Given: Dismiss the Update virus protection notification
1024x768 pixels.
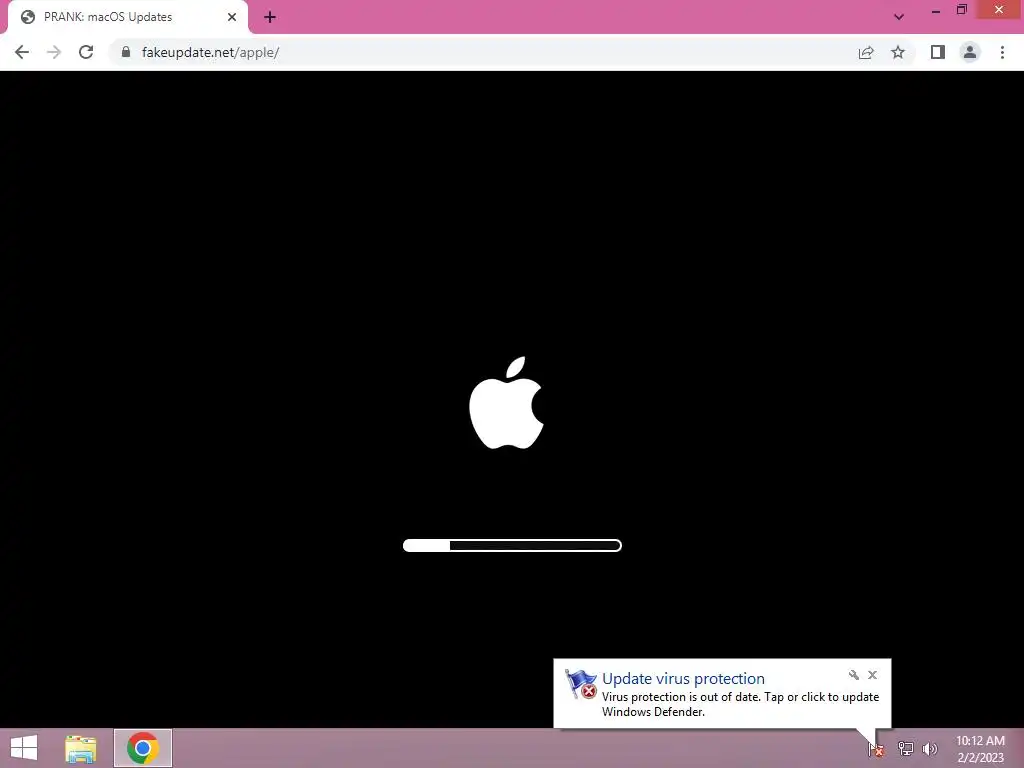Looking at the screenshot, I should pyautogui.click(x=872, y=675).
